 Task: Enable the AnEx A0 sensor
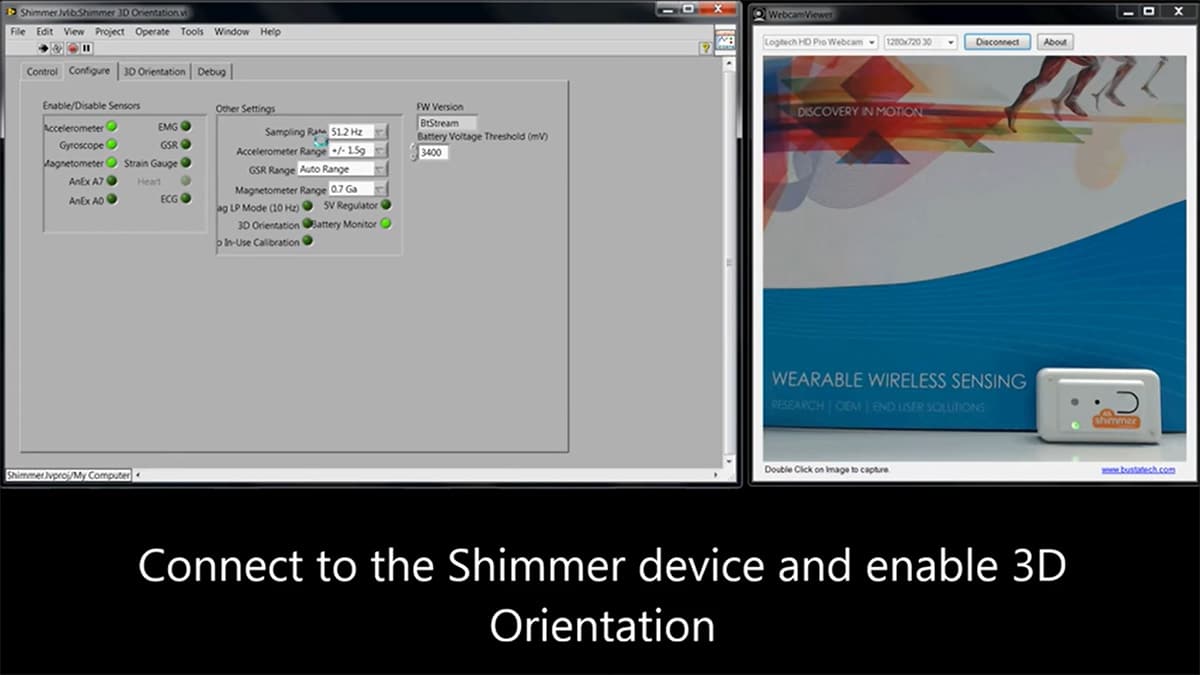[112, 199]
